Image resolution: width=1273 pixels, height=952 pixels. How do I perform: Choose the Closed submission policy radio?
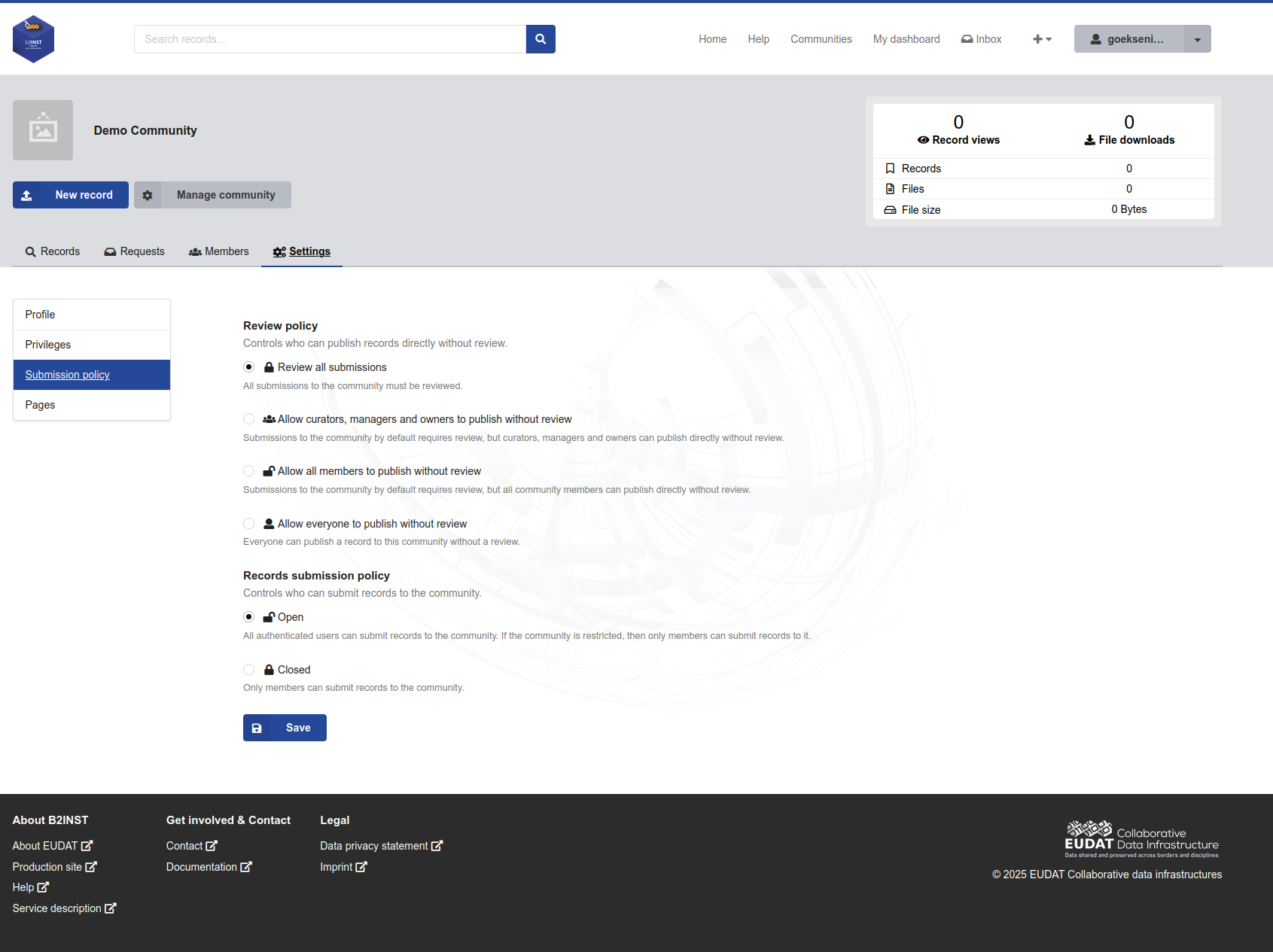tap(248, 670)
